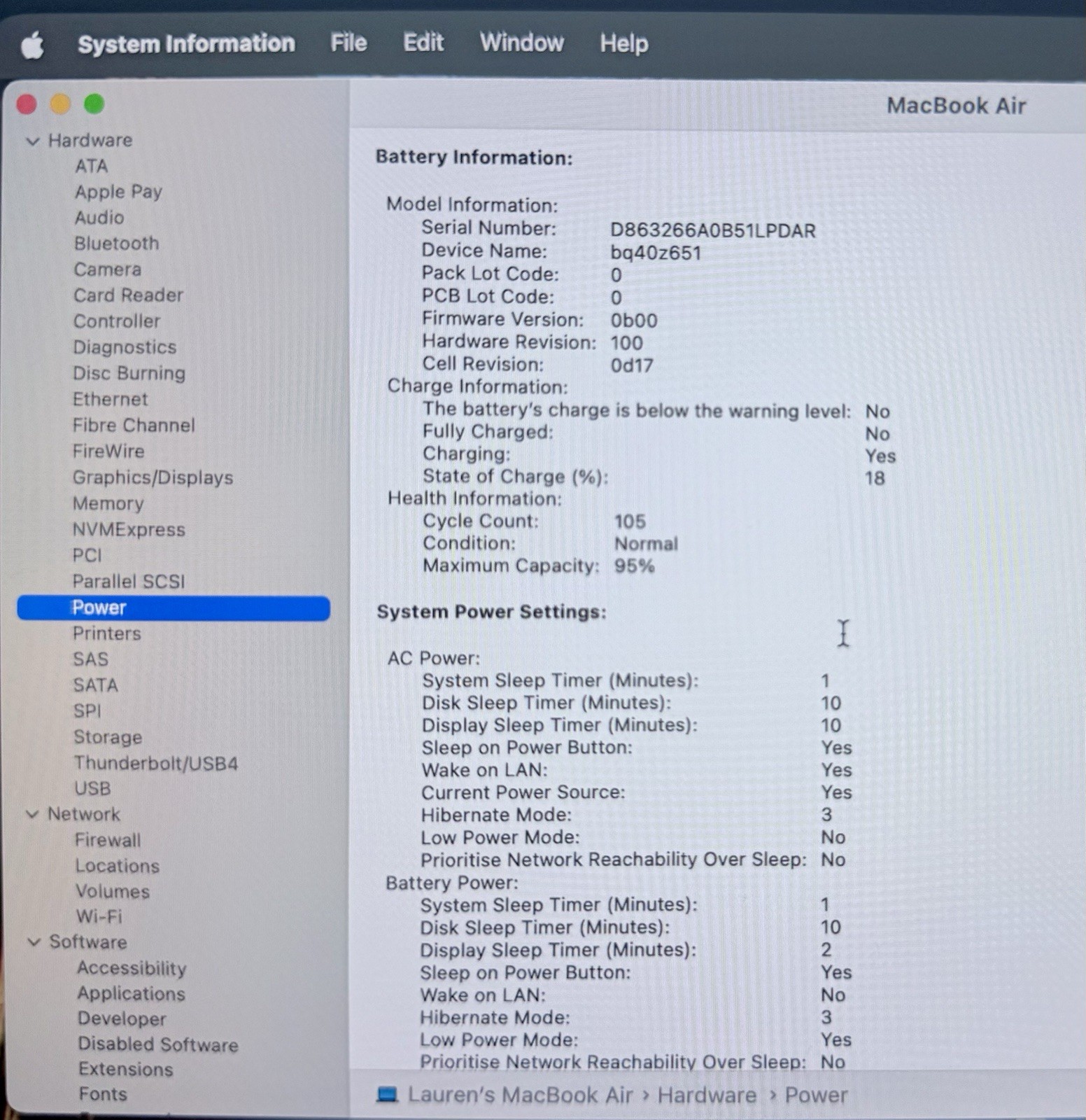Select Printers in the sidebar

[106, 633]
